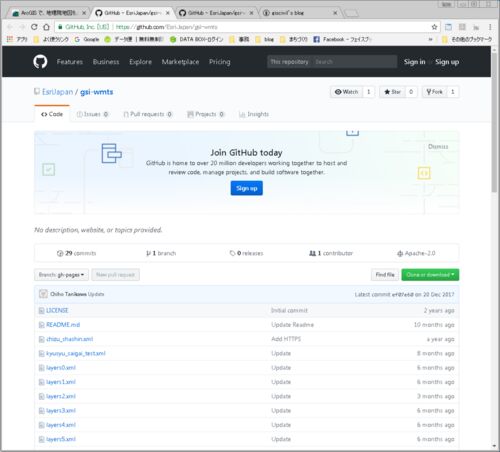Screen dimensions: 500x452
Task: Open the Add HTTPS commit message
Action: click(x=286, y=339)
